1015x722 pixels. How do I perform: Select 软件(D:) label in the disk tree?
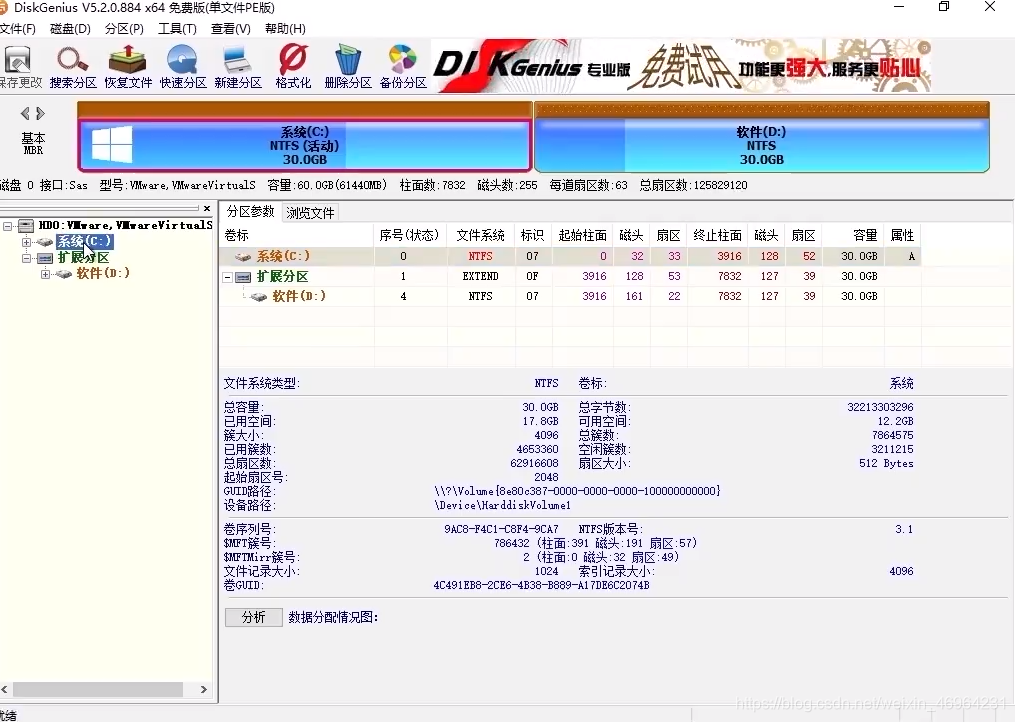(x=102, y=274)
